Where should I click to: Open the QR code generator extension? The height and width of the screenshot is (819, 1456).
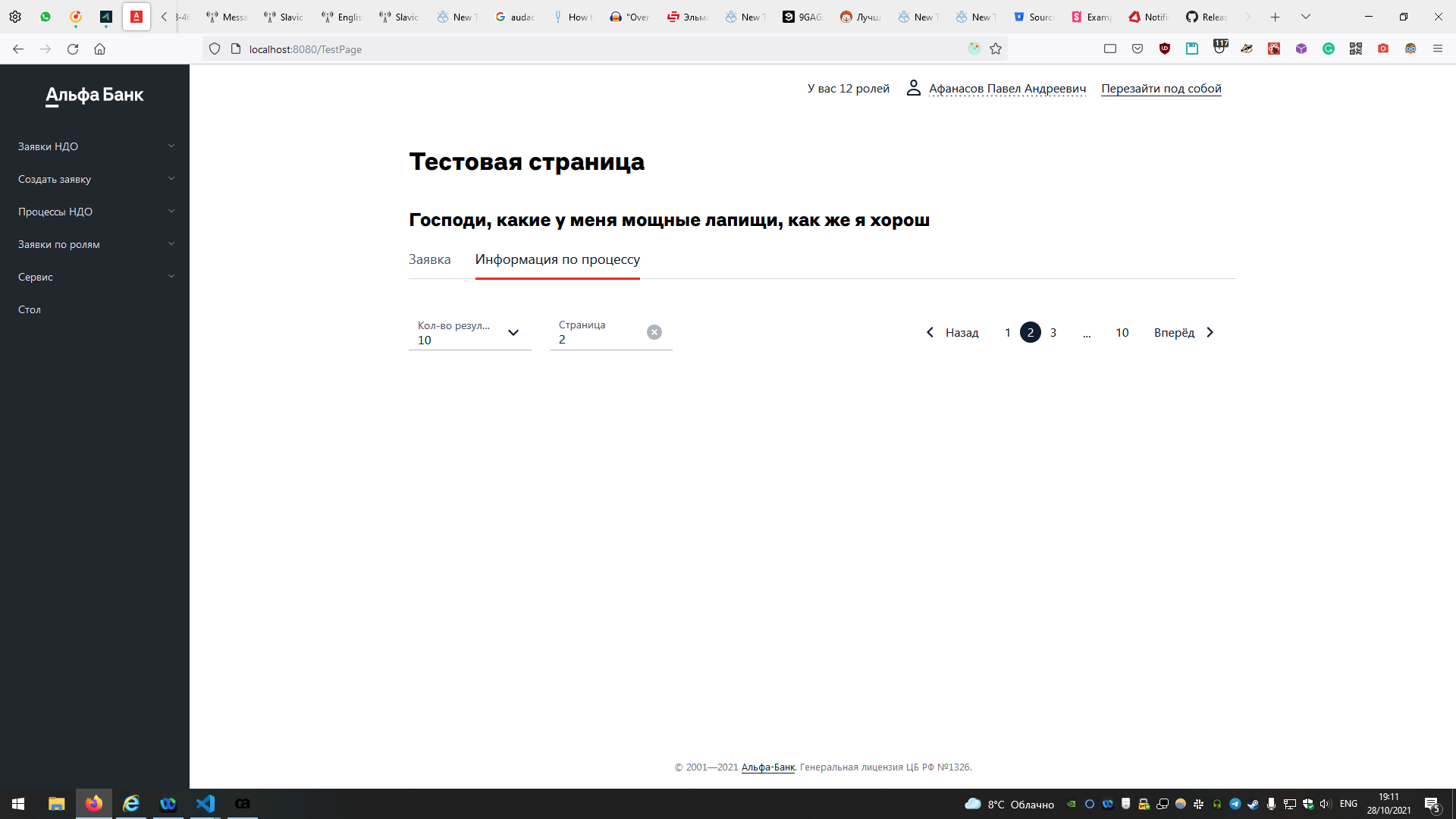pos(1355,49)
